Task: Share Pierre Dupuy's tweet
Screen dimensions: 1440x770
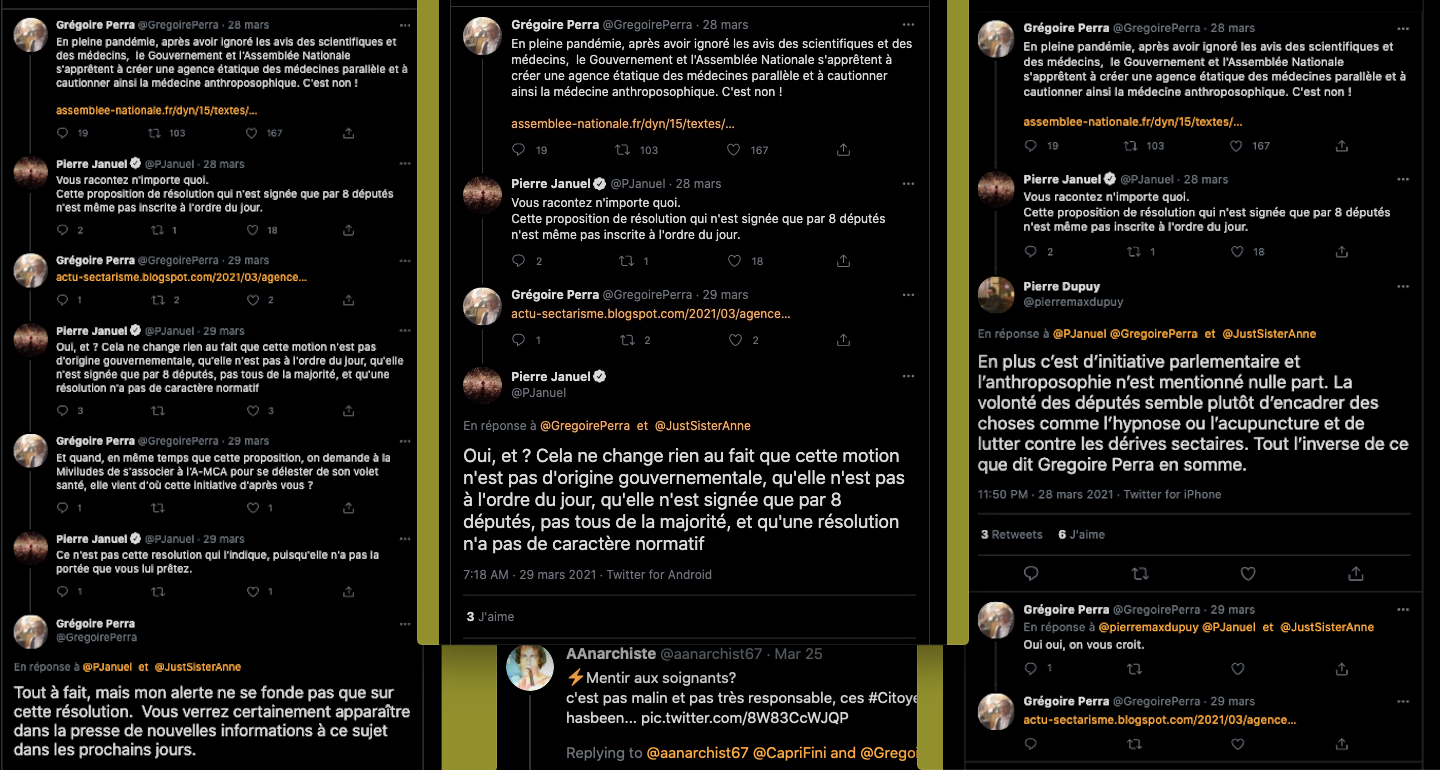Action: click(x=1355, y=574)
